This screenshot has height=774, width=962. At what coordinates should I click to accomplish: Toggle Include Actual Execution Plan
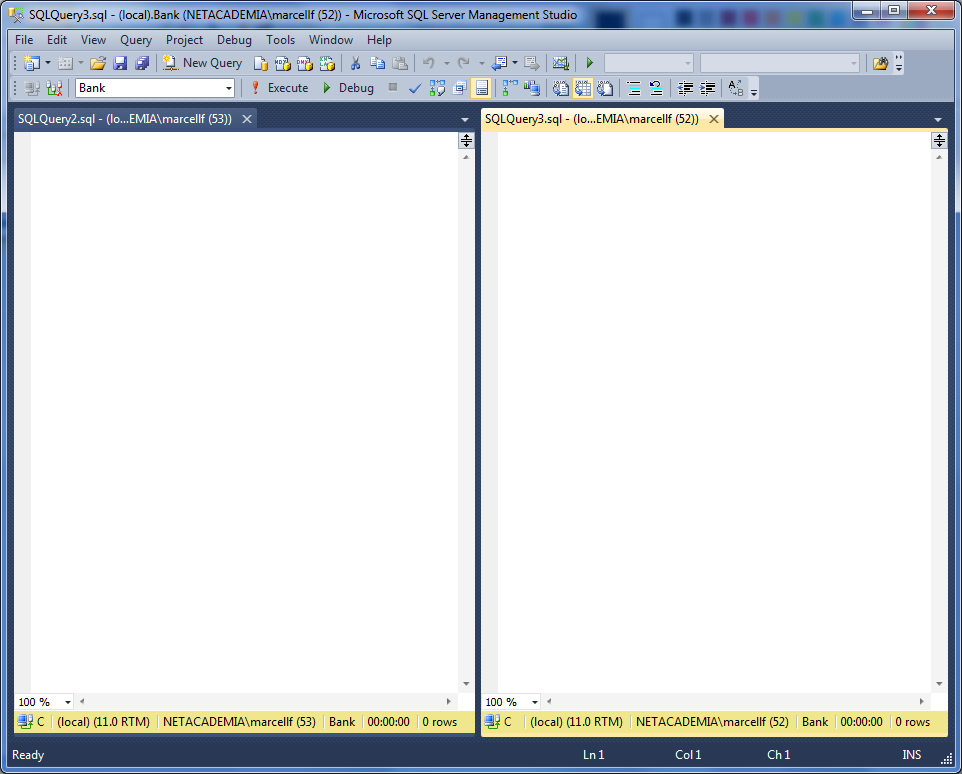click(510, 88)
